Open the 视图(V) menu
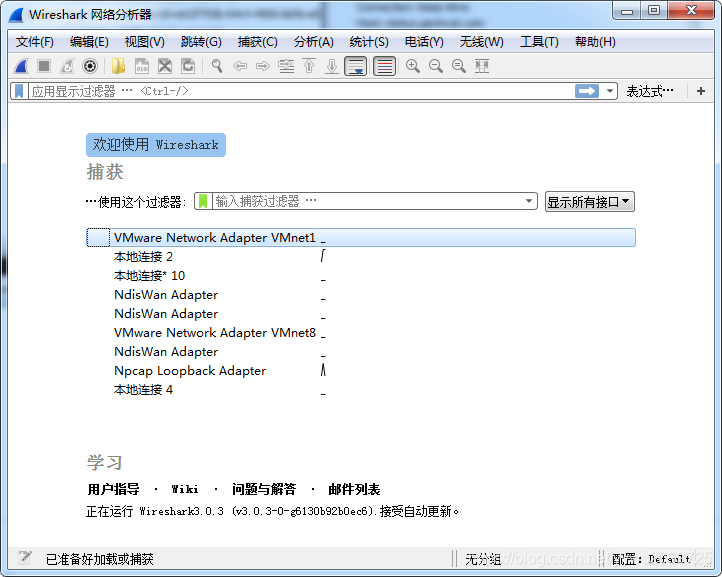The width and height of the screenshot is (722, 577). coord(145,42)
